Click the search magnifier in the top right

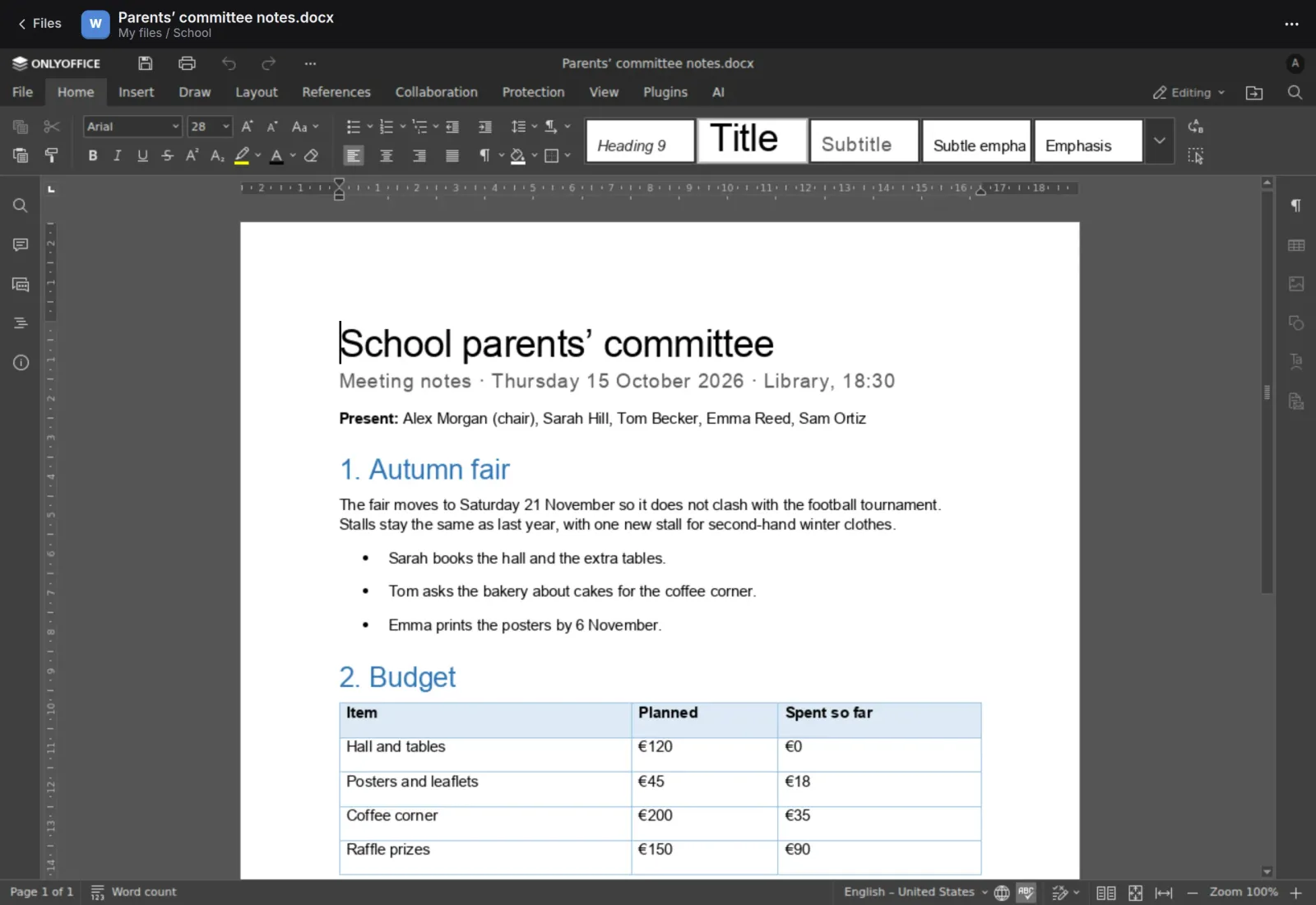[x=1295, y=93]
